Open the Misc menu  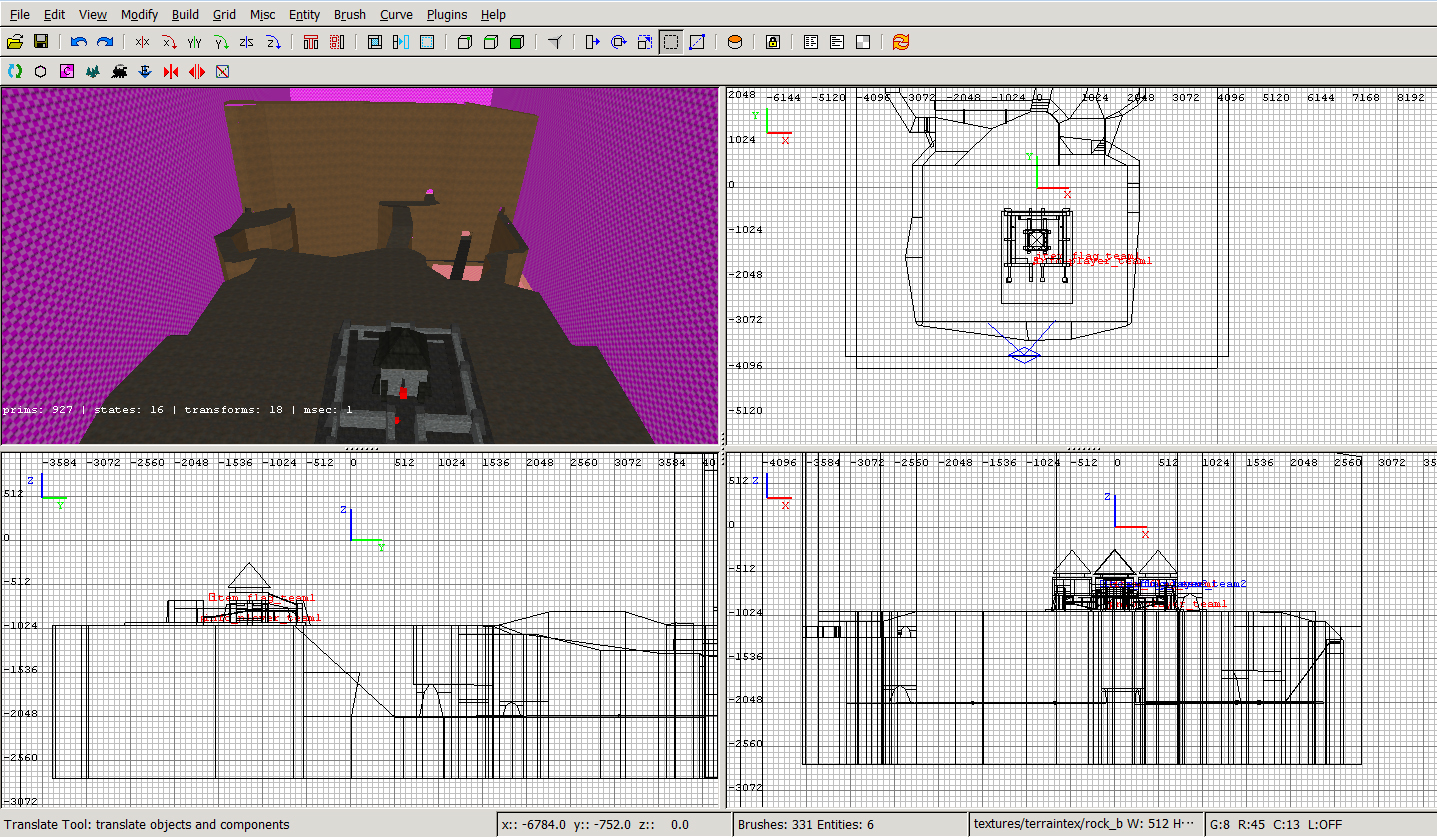click(x=262, y=15)
